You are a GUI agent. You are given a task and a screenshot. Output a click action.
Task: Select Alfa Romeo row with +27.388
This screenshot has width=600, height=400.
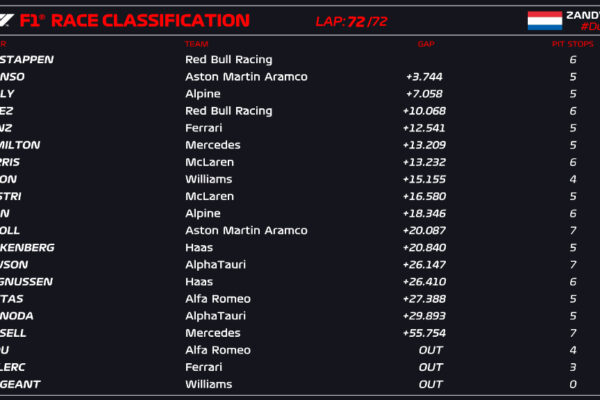[300, 299]
